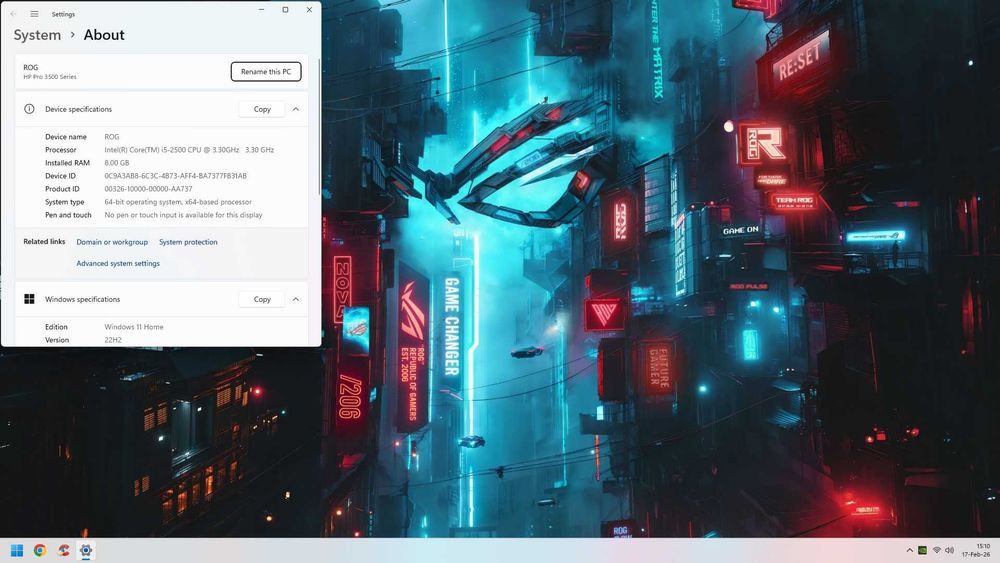The image size is (1000, 563).
Task: Click the About page heading
Action: (x=104, y=35)
